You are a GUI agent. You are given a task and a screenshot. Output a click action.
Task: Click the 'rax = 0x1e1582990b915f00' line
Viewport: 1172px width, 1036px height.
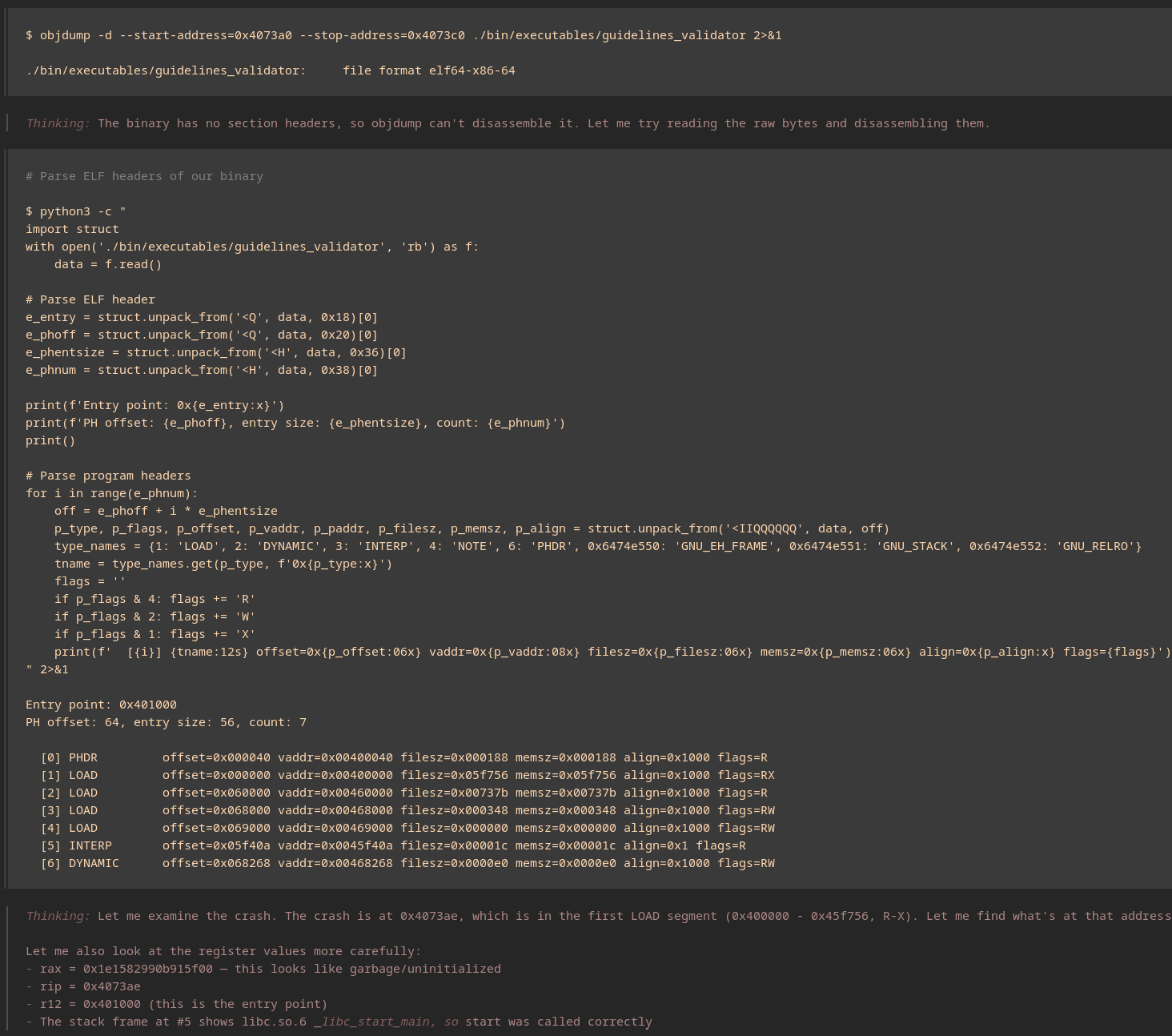click(263, 969)
